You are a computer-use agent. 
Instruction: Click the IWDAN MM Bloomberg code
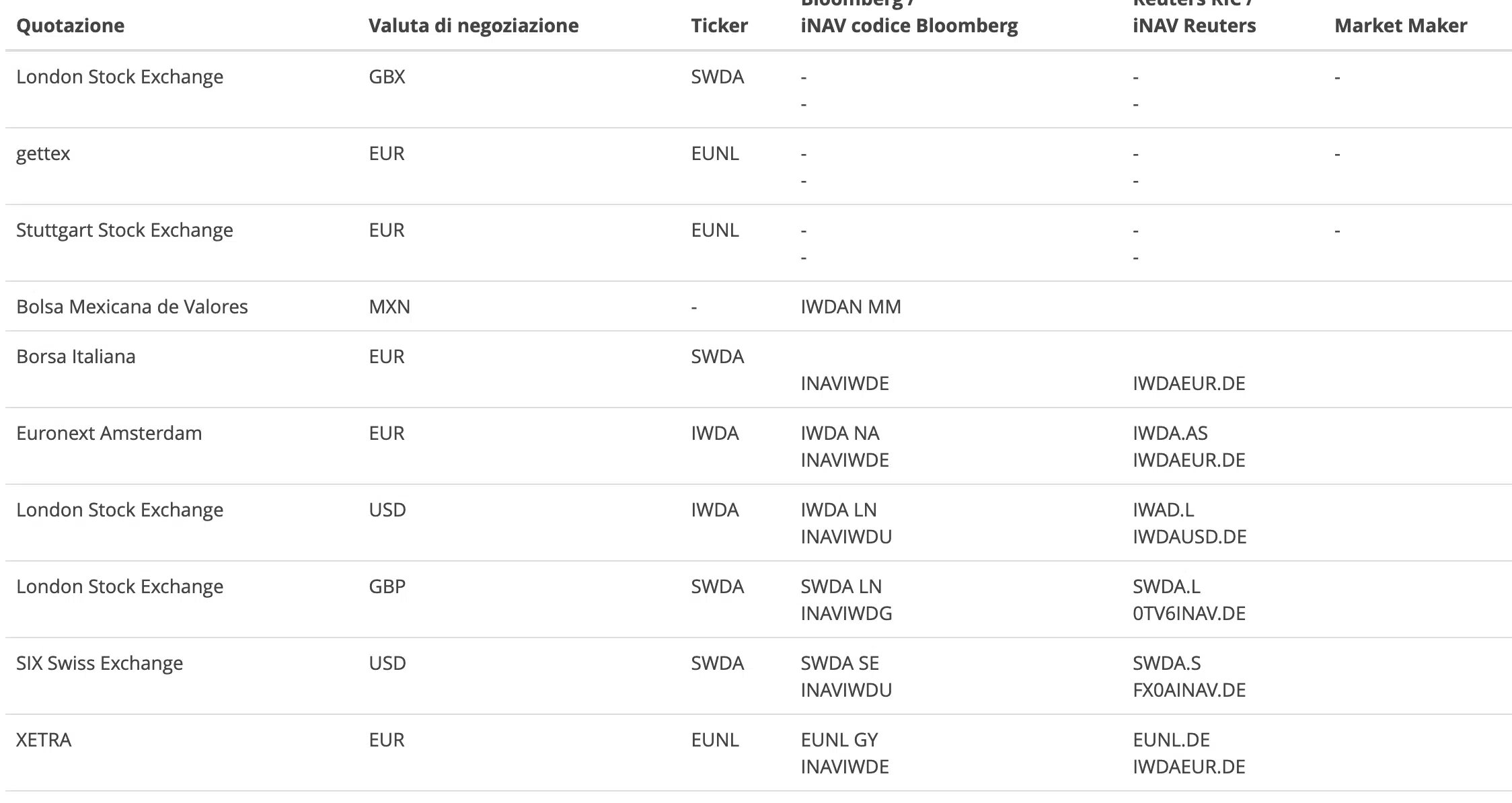tap(850, 307)
